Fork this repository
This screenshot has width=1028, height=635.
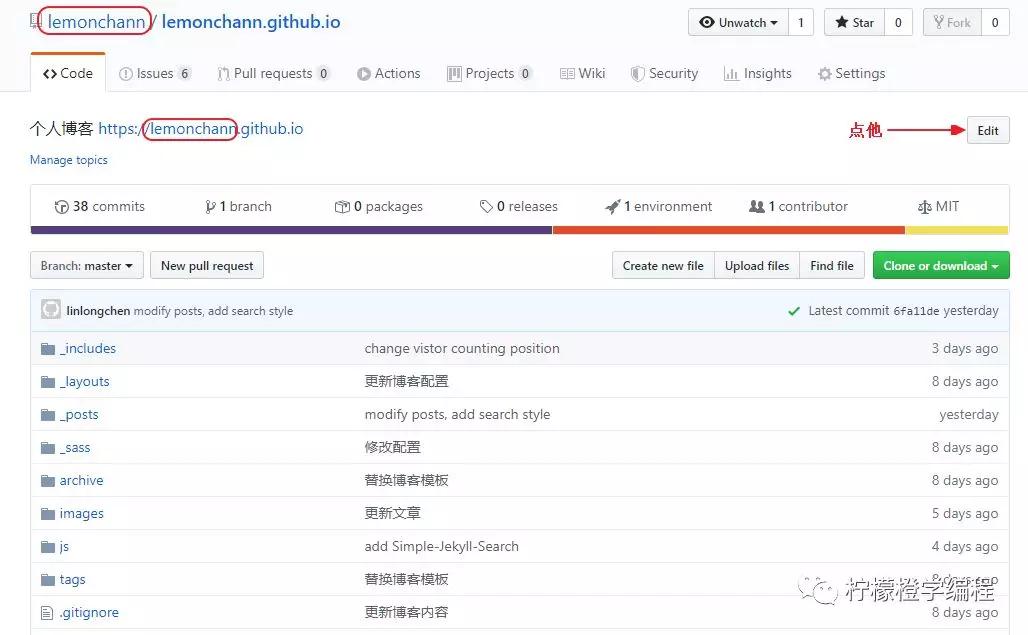click(951, 22)
